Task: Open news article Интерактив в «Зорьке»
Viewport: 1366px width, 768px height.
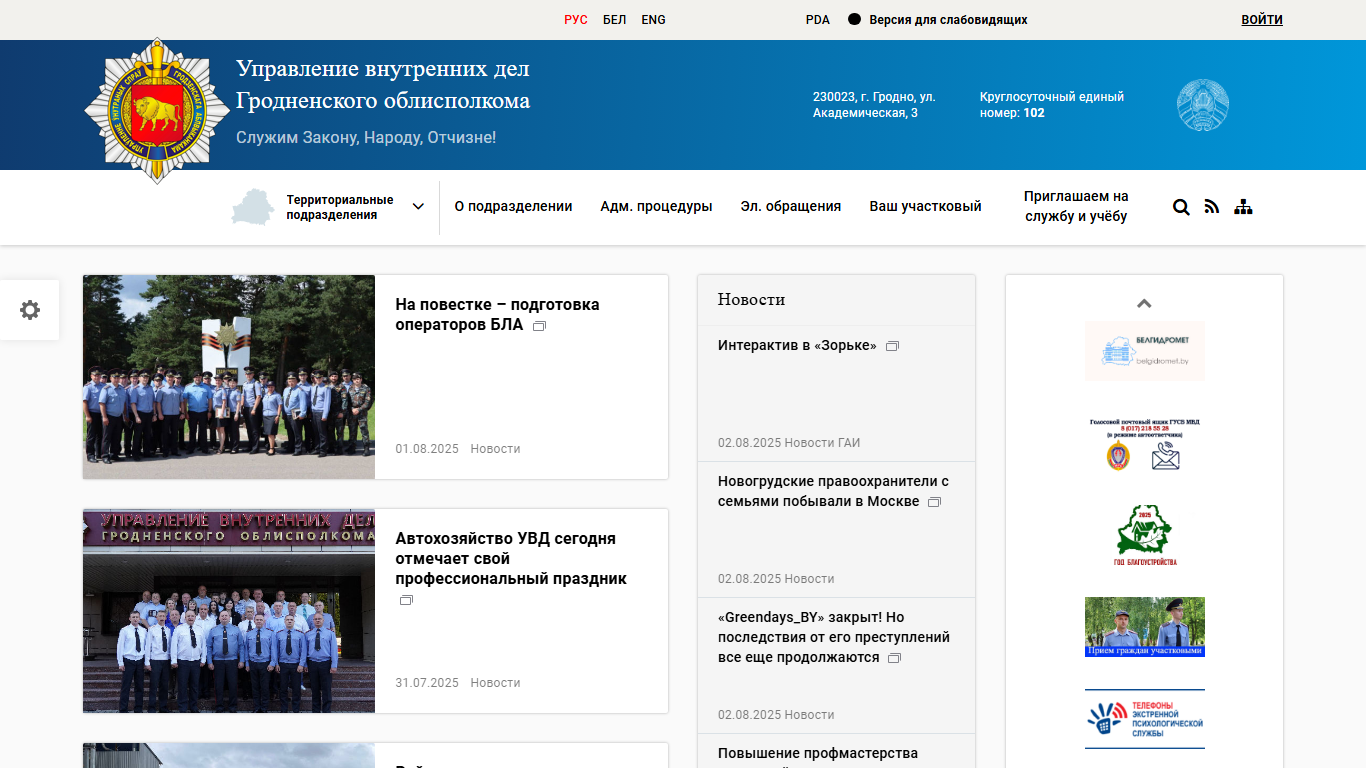Action: tap(797, 346)
